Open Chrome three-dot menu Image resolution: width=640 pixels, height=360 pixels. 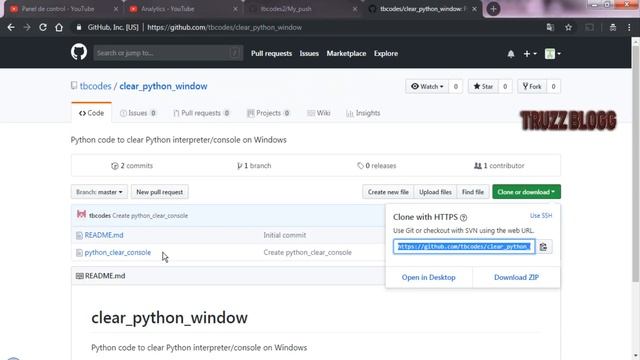tap(629, 27)
